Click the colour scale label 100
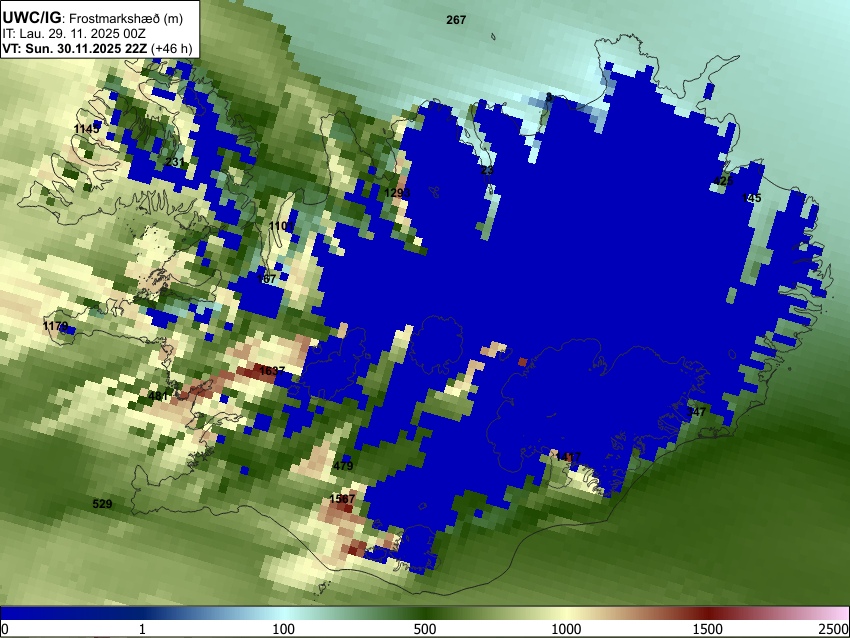Screen dimensions: 850x638 pos(283,629)
